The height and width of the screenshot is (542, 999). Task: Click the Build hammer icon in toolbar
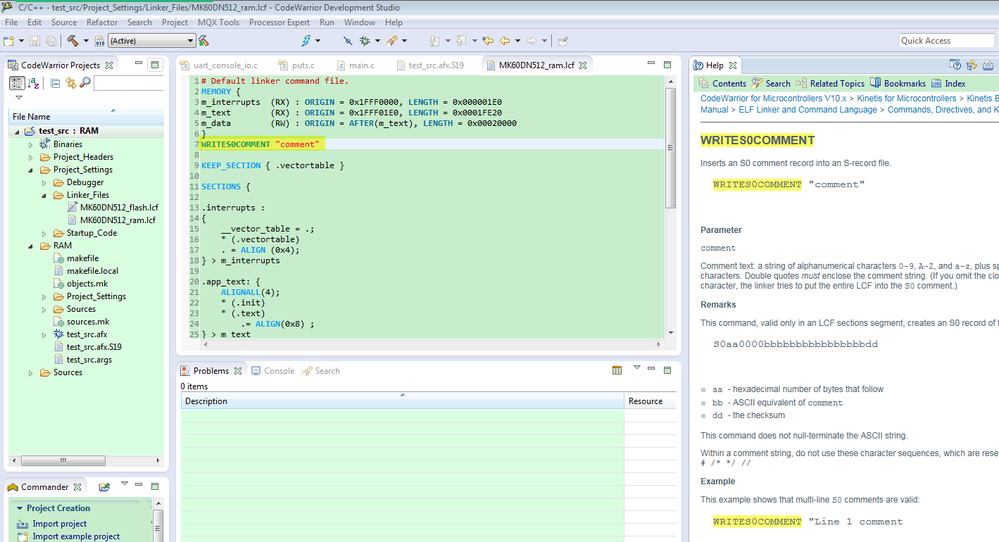coord(72,41)
